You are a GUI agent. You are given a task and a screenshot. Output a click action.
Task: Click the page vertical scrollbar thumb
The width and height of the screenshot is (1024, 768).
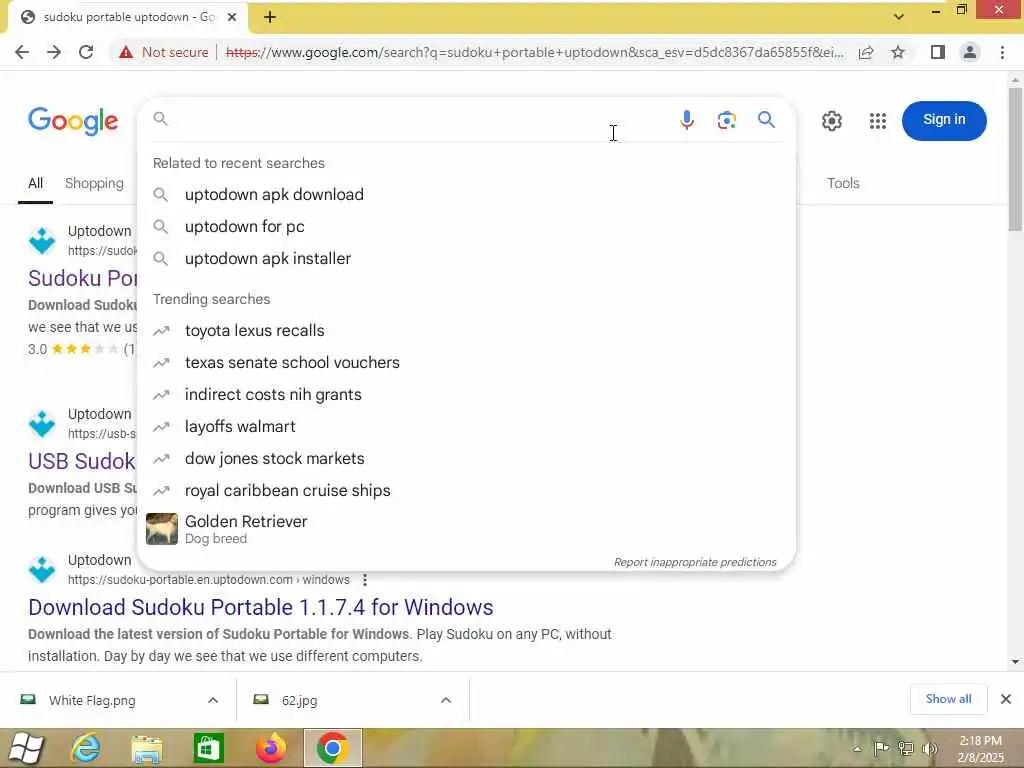(x=1015, y=159)
